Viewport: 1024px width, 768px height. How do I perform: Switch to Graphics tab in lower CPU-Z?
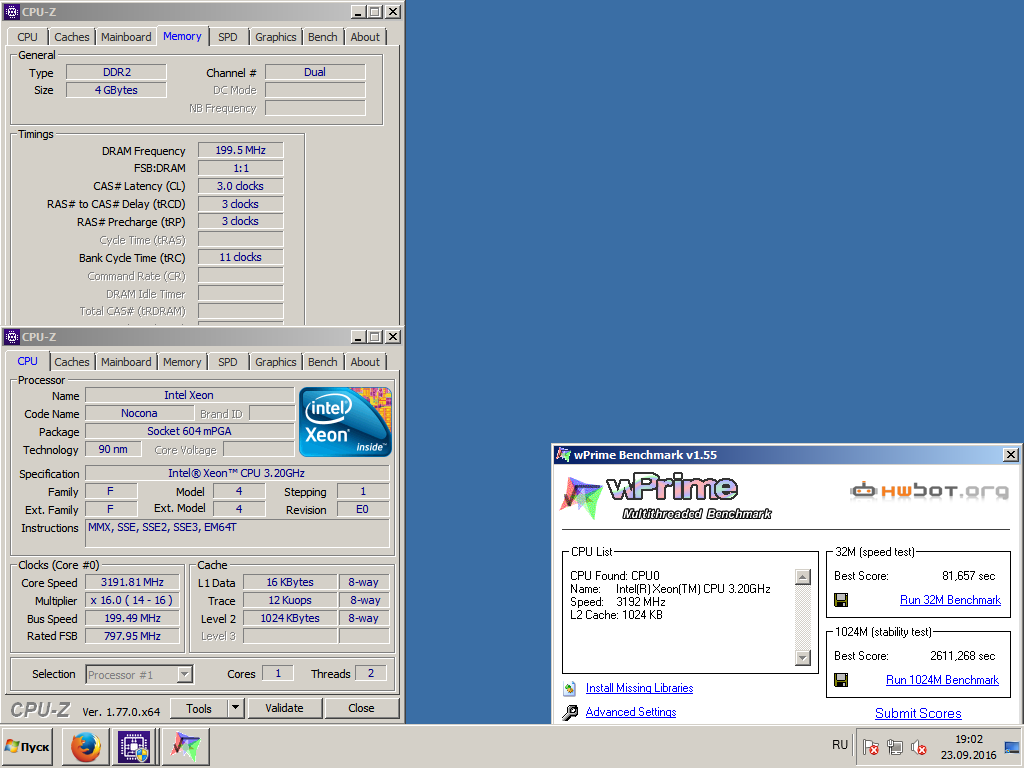point(276,362)
